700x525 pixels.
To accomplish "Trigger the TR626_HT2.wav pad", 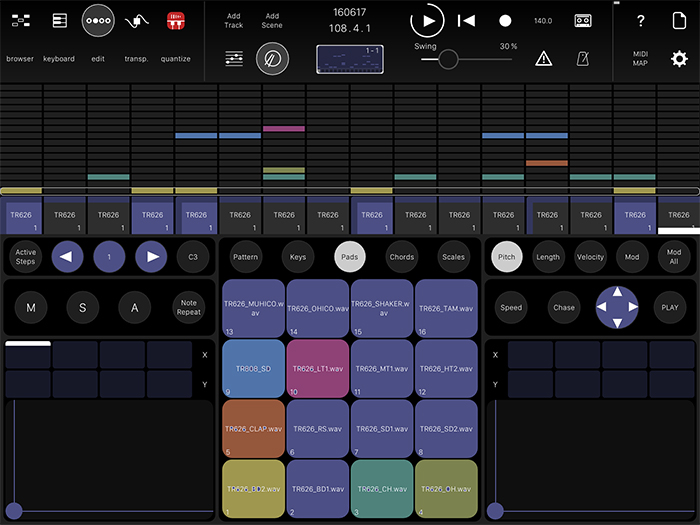I will pyautogui.click(x=446, y=368).
